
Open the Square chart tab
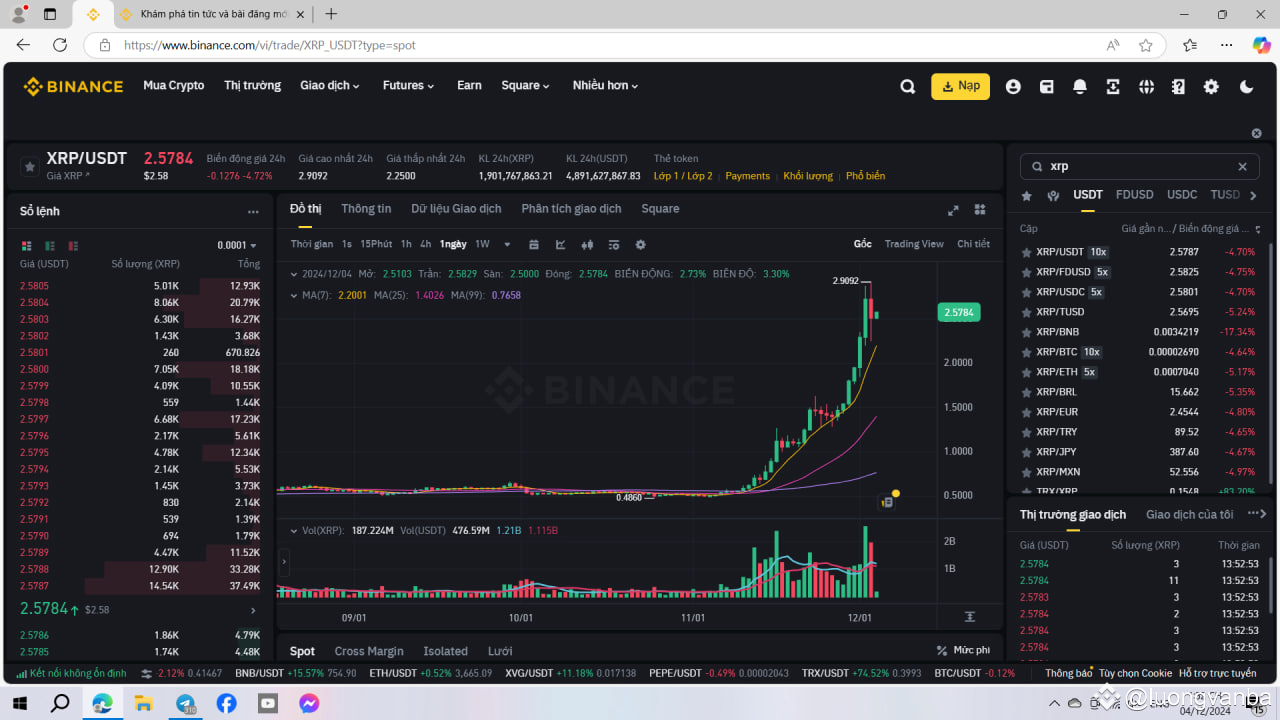point(660,209)
